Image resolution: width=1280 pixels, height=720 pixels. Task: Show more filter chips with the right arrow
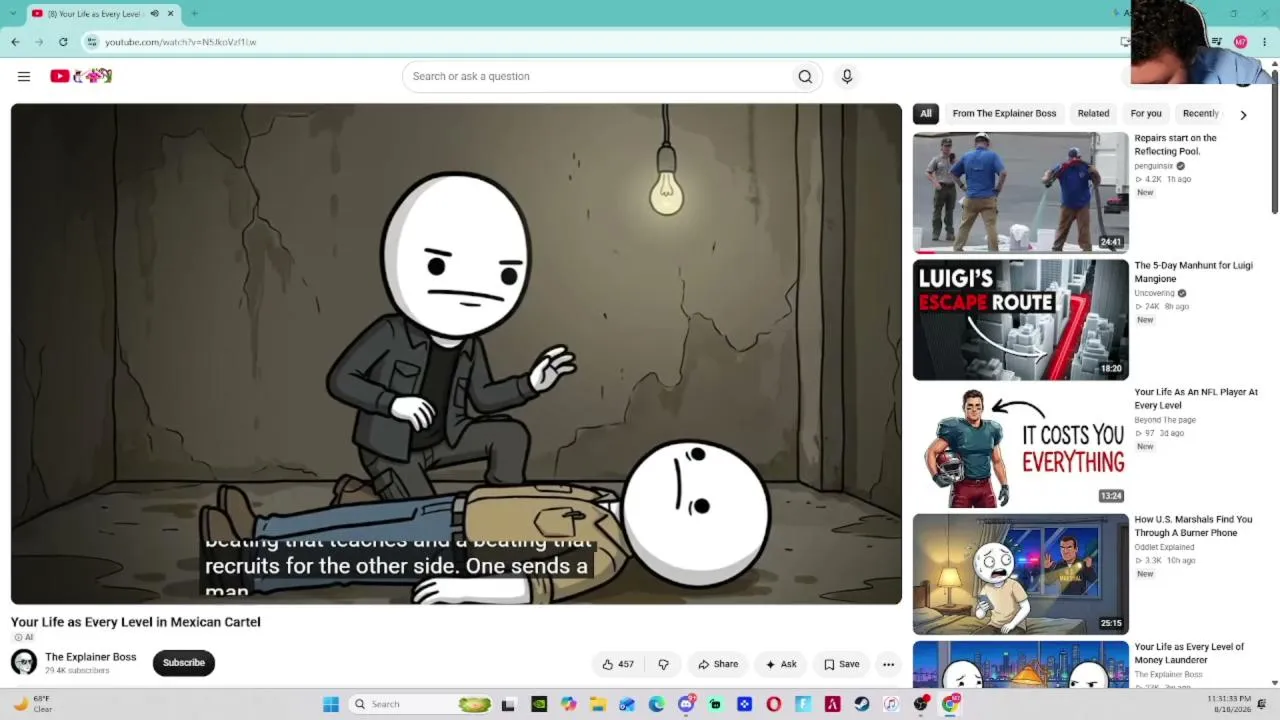(x=1243, y=115)
